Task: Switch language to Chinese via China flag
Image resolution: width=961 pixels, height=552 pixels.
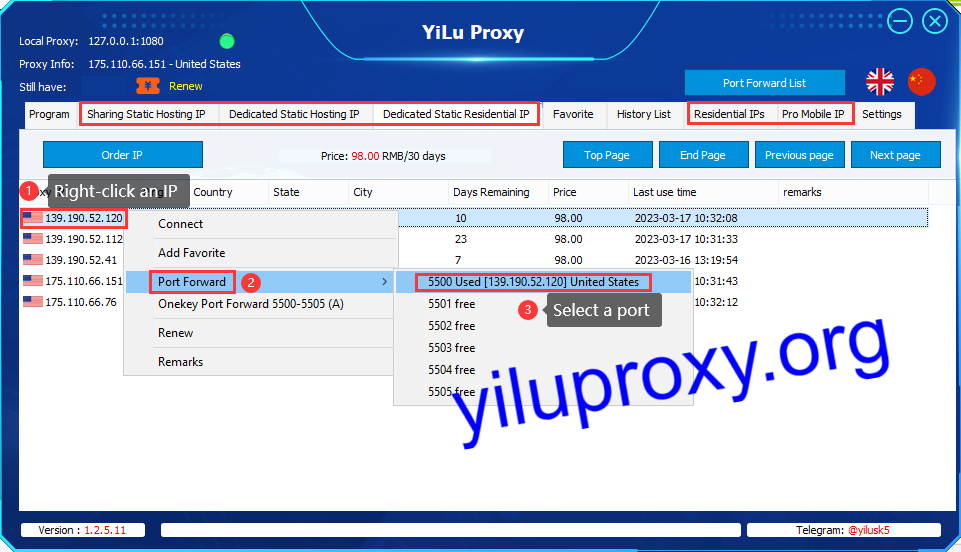Action: point(921,82)
